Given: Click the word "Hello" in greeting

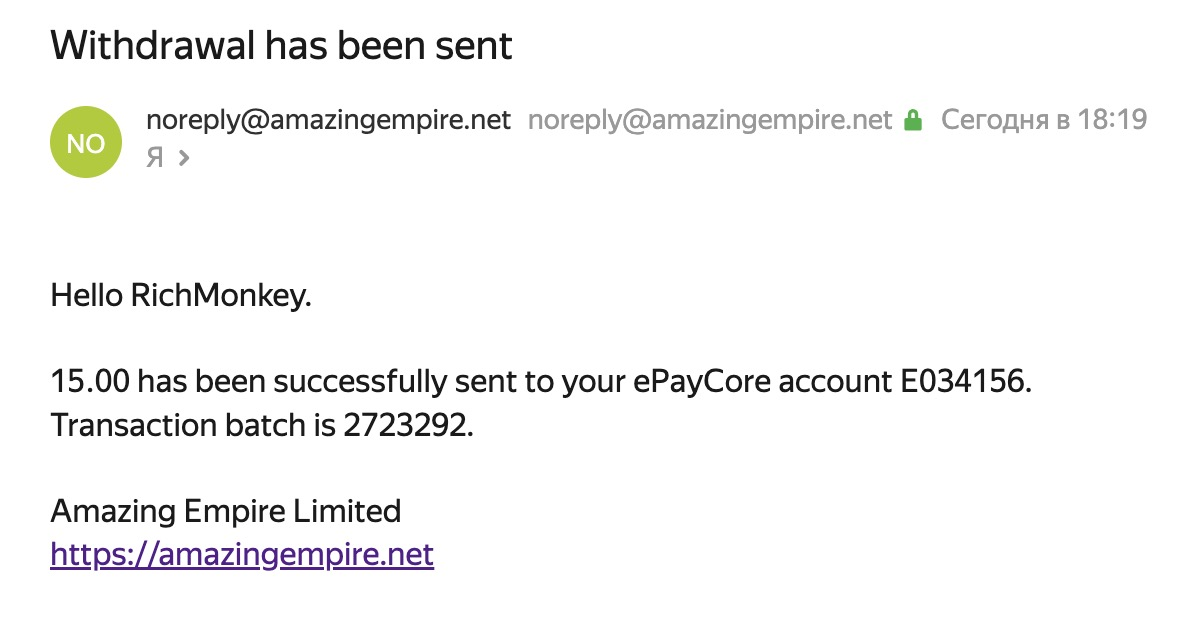Looking at the screenshot, I should tap(87, 297).
